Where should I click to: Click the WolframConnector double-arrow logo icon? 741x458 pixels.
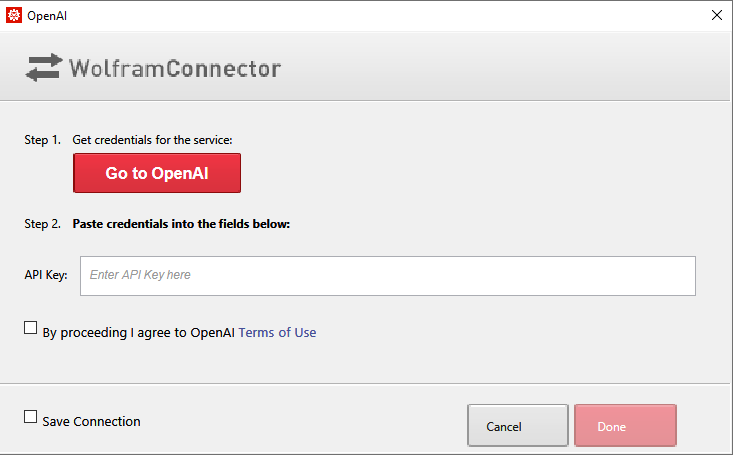(43, 68)
